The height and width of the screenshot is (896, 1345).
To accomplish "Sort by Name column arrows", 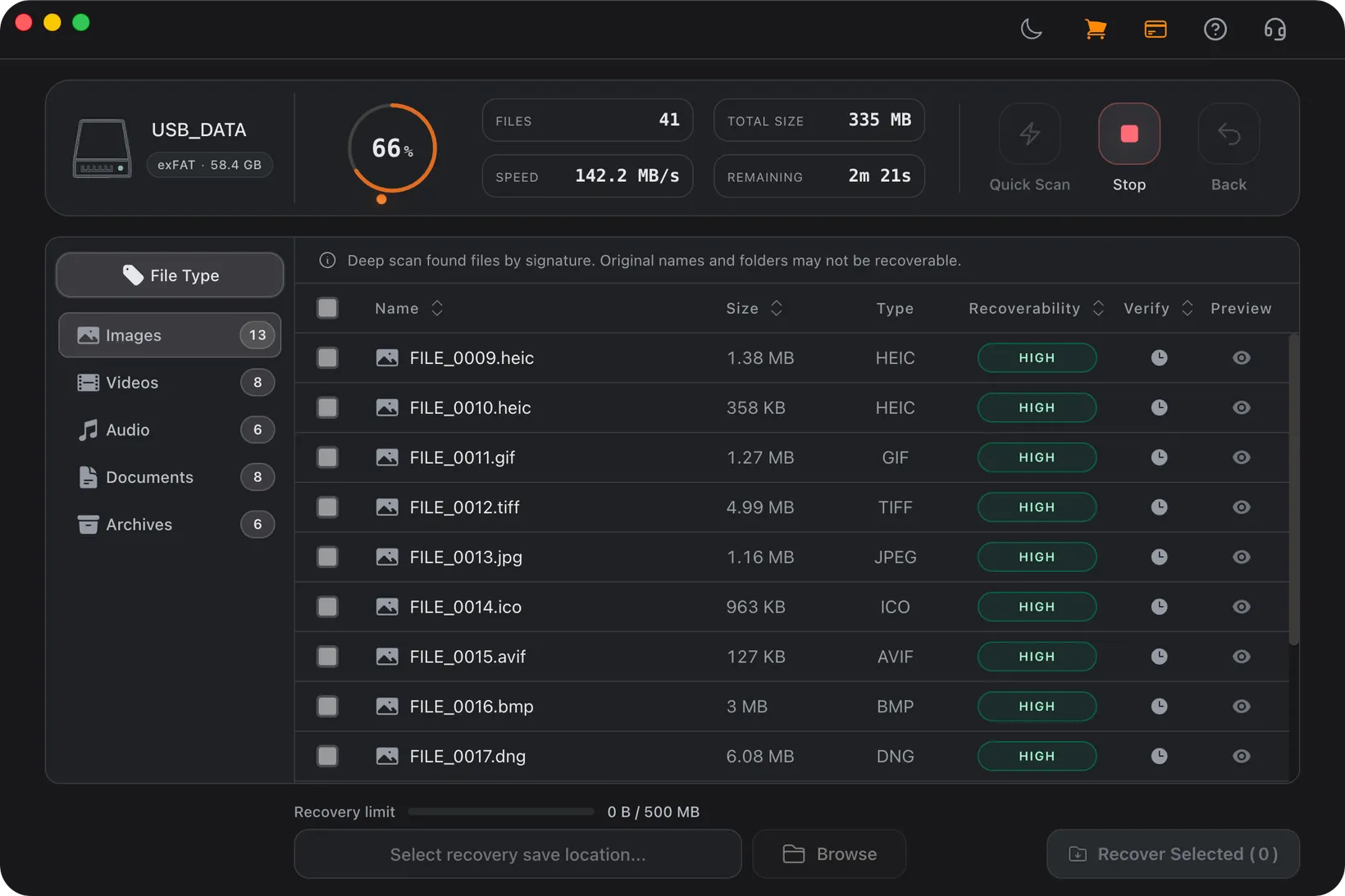I will 437,308.
